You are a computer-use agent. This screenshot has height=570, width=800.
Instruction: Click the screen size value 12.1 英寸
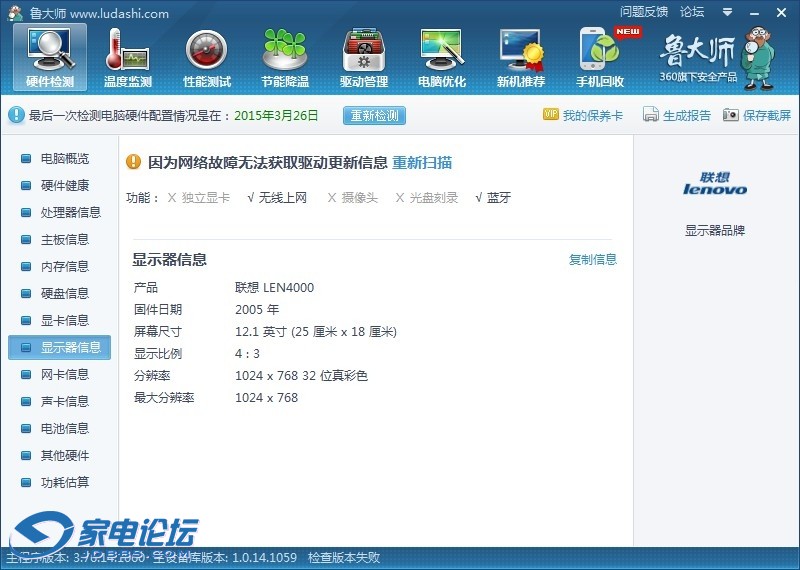coord(316,332)
